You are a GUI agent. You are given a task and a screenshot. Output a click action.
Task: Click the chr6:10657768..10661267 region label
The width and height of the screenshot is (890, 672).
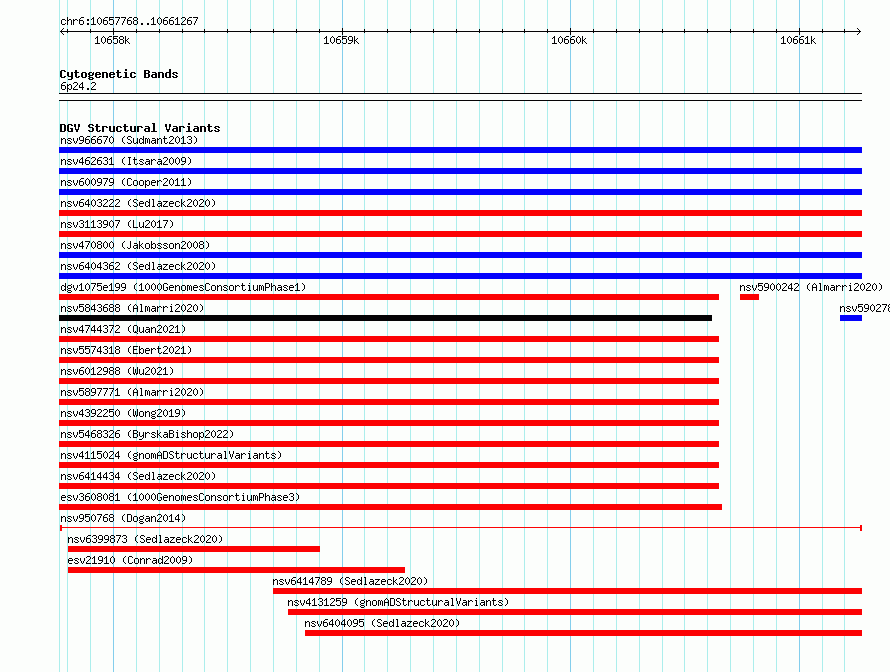pyautogui.click(x=129, y=21)
